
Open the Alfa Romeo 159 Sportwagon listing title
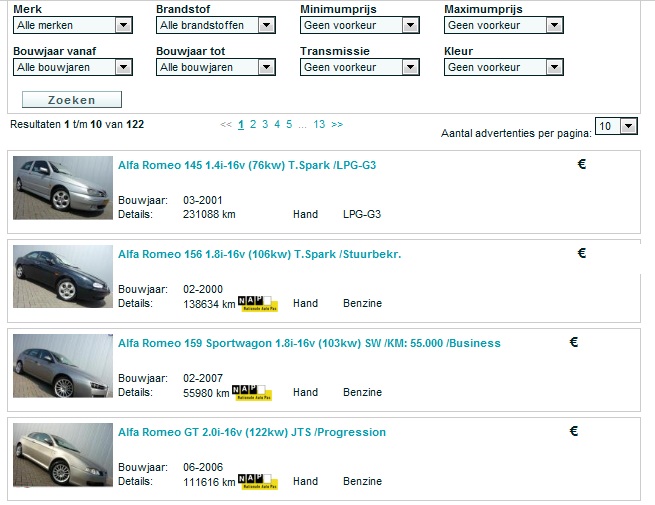309,343
